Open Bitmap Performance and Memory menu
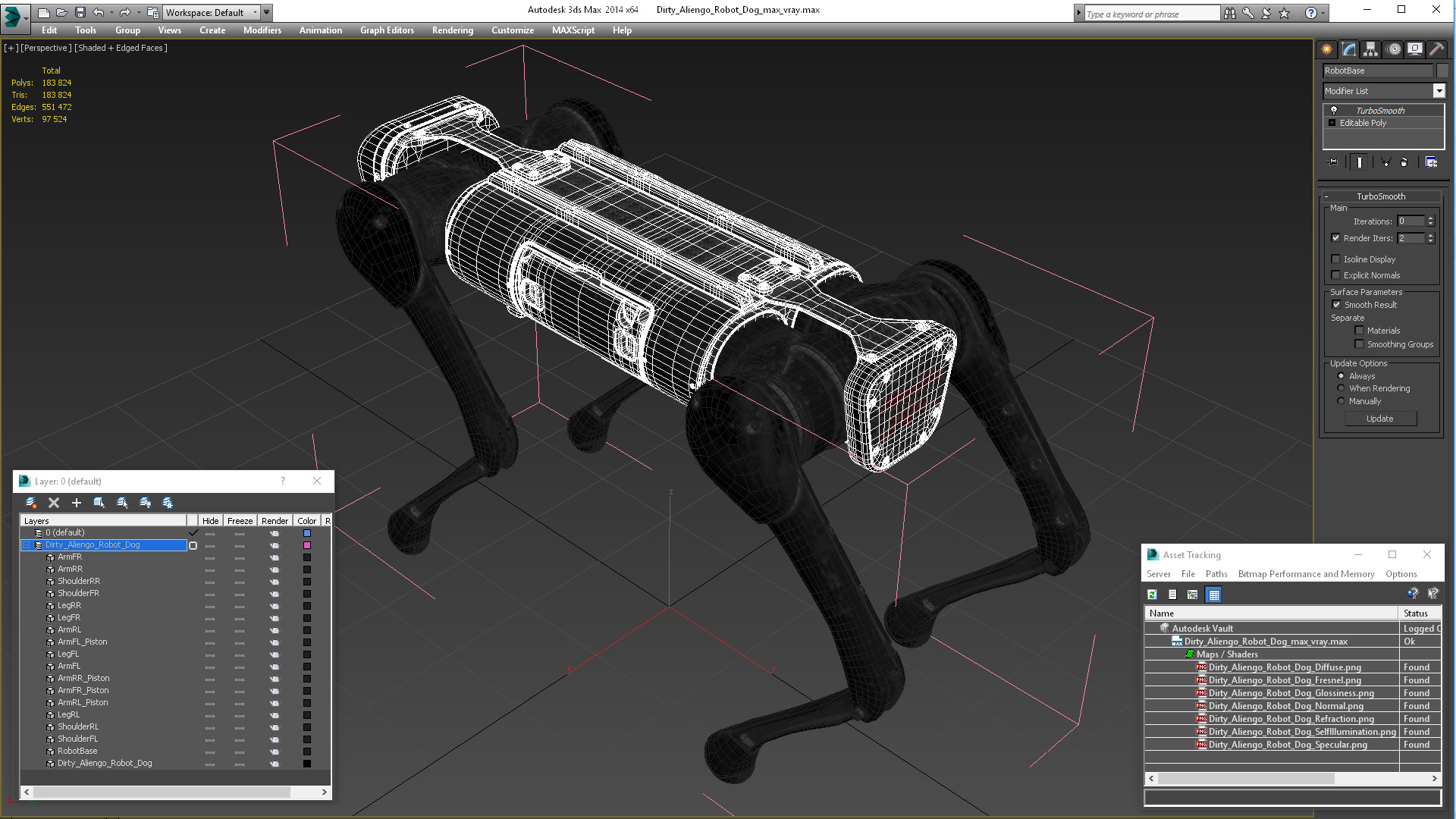The height and width of the screenshot is (819, 1456). pos(1306,574)
